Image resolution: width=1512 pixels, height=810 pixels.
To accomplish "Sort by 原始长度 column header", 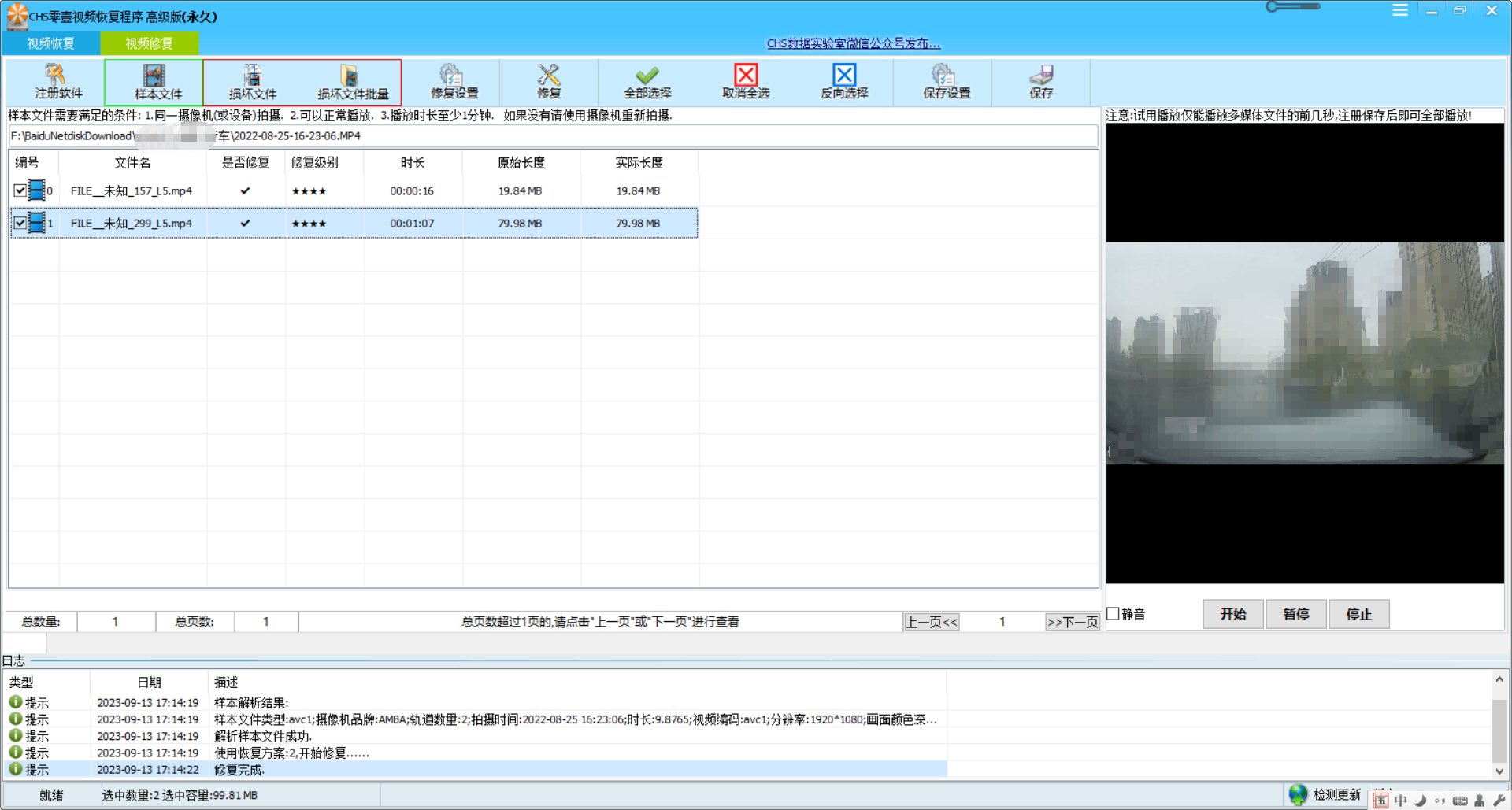I will point(521,162).
